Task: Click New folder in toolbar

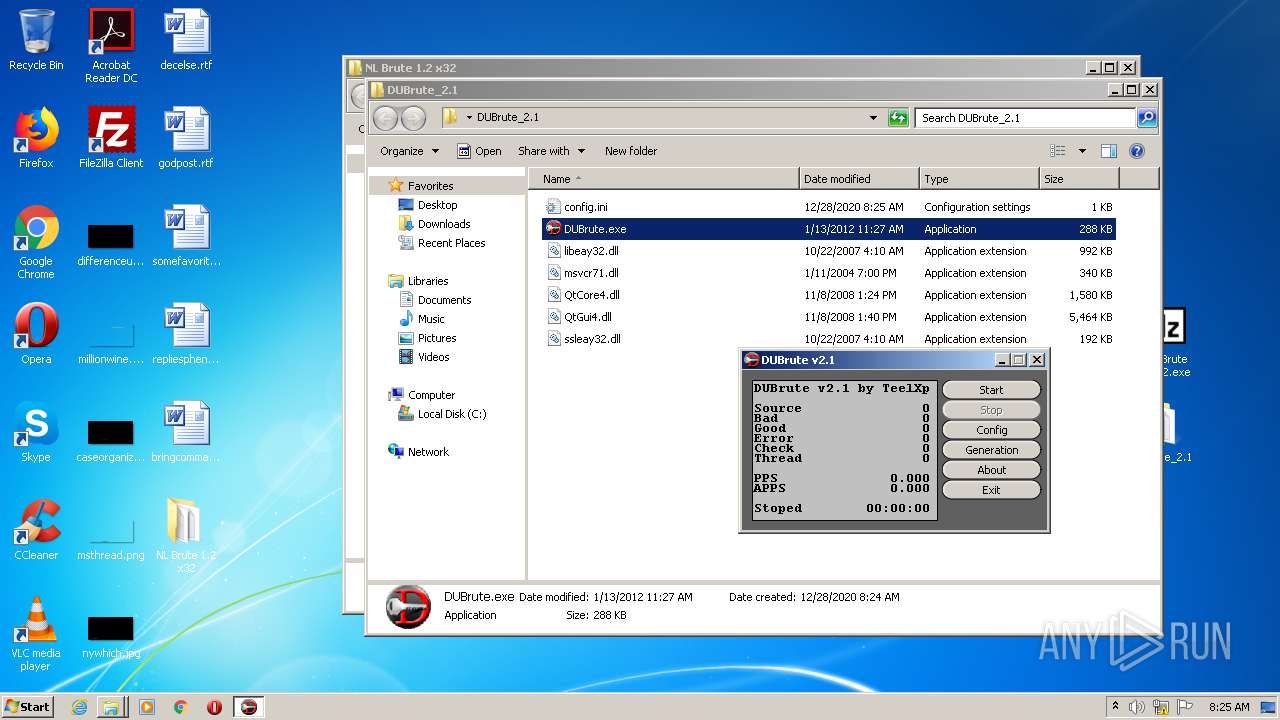Action: pos(631,151)
